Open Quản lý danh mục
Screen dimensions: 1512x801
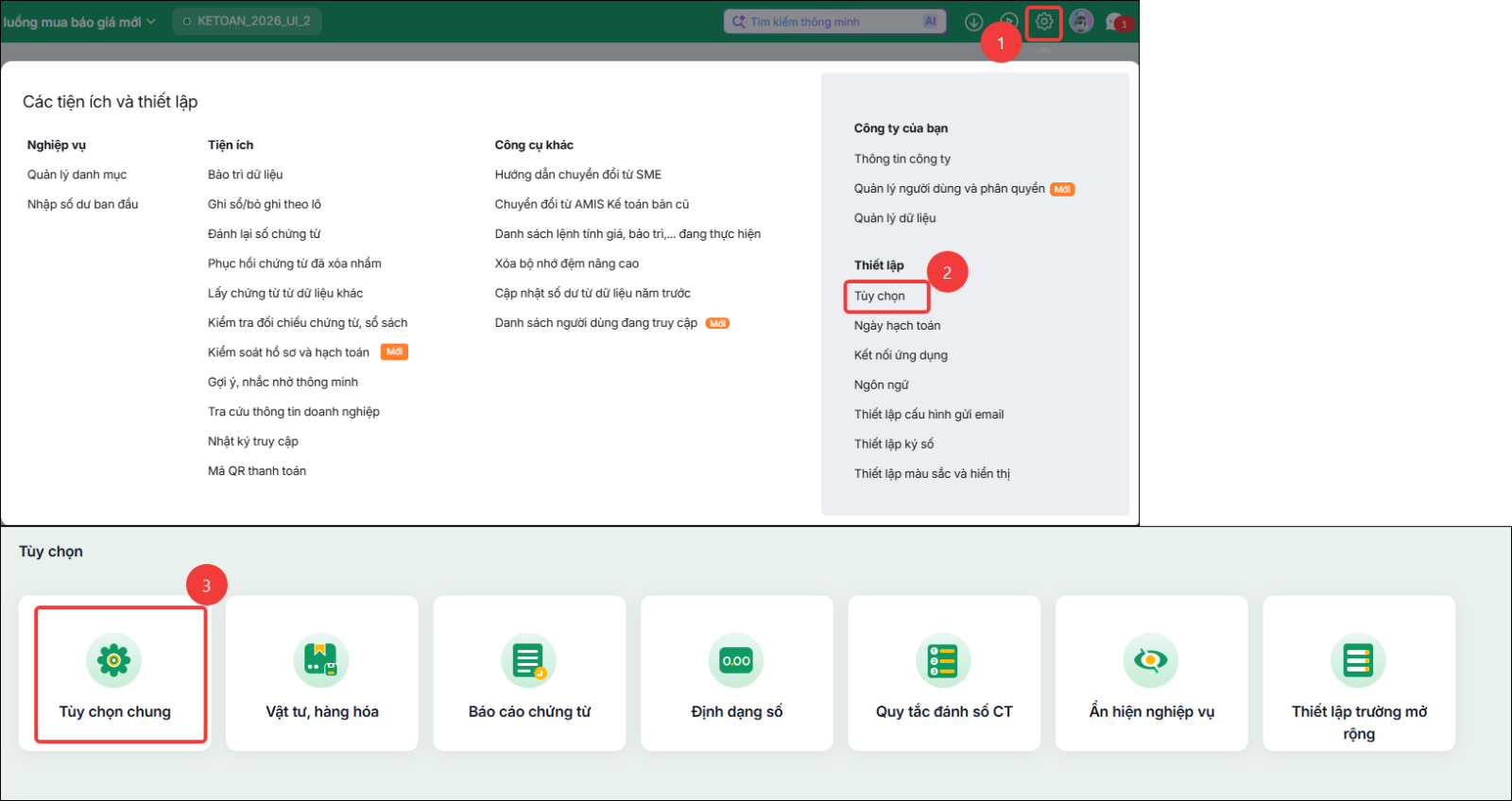click(77, 175)
